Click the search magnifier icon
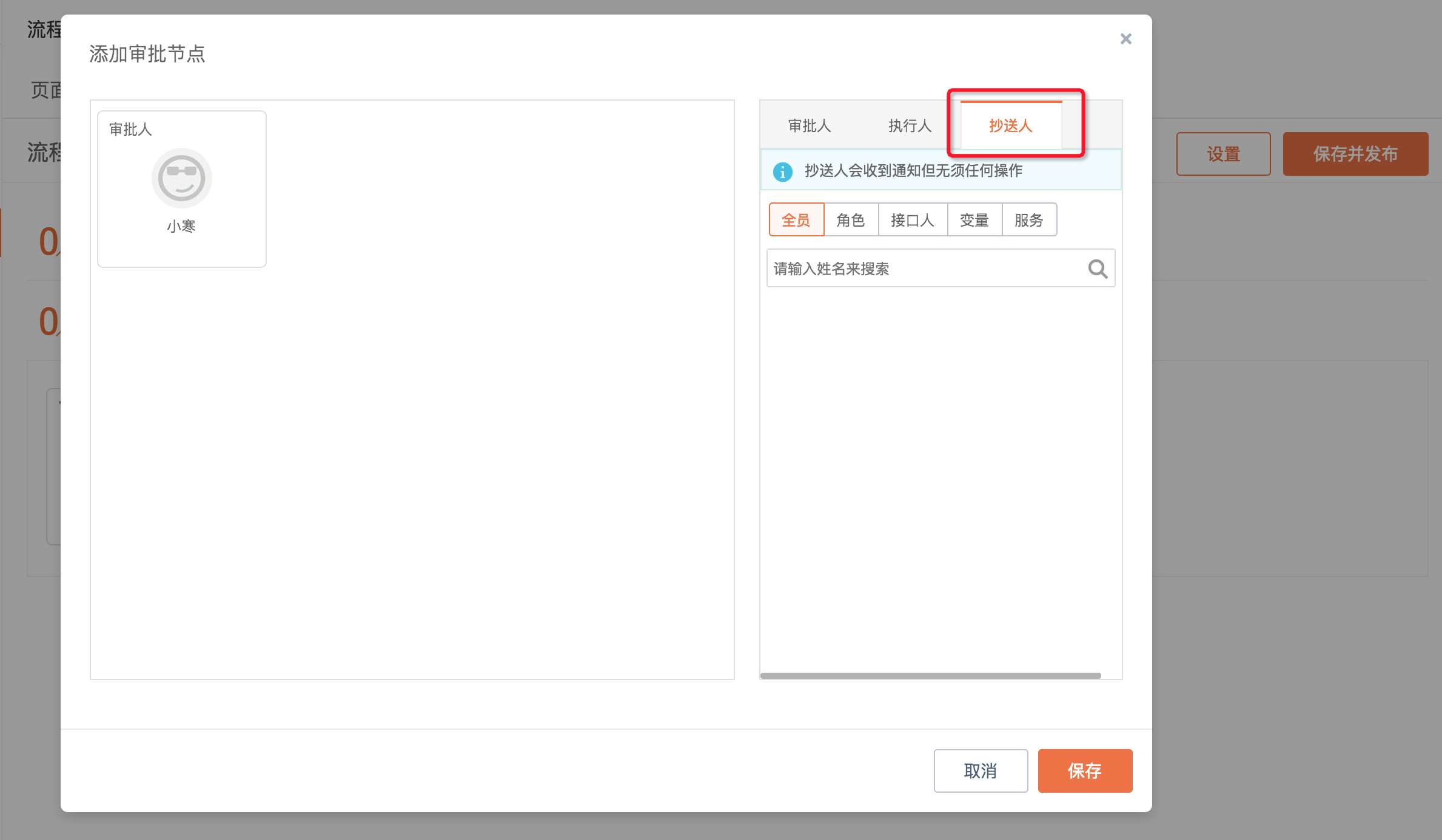 click(x=1097, y=268)
